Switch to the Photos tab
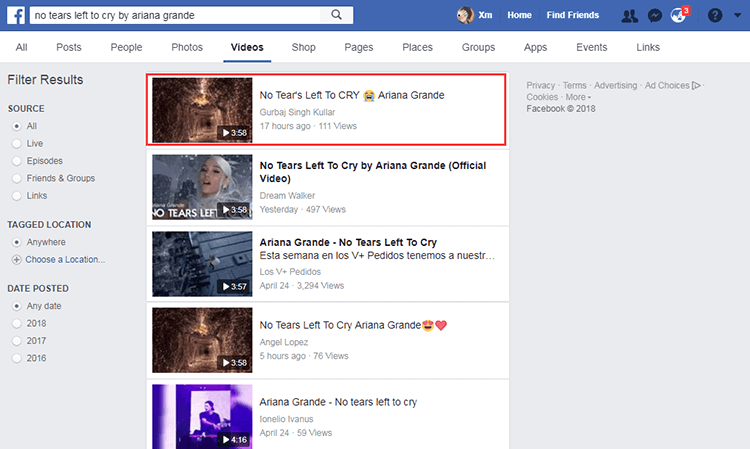Image resolution: width=750 pixels, height=449 pixels. pos(187,47)
